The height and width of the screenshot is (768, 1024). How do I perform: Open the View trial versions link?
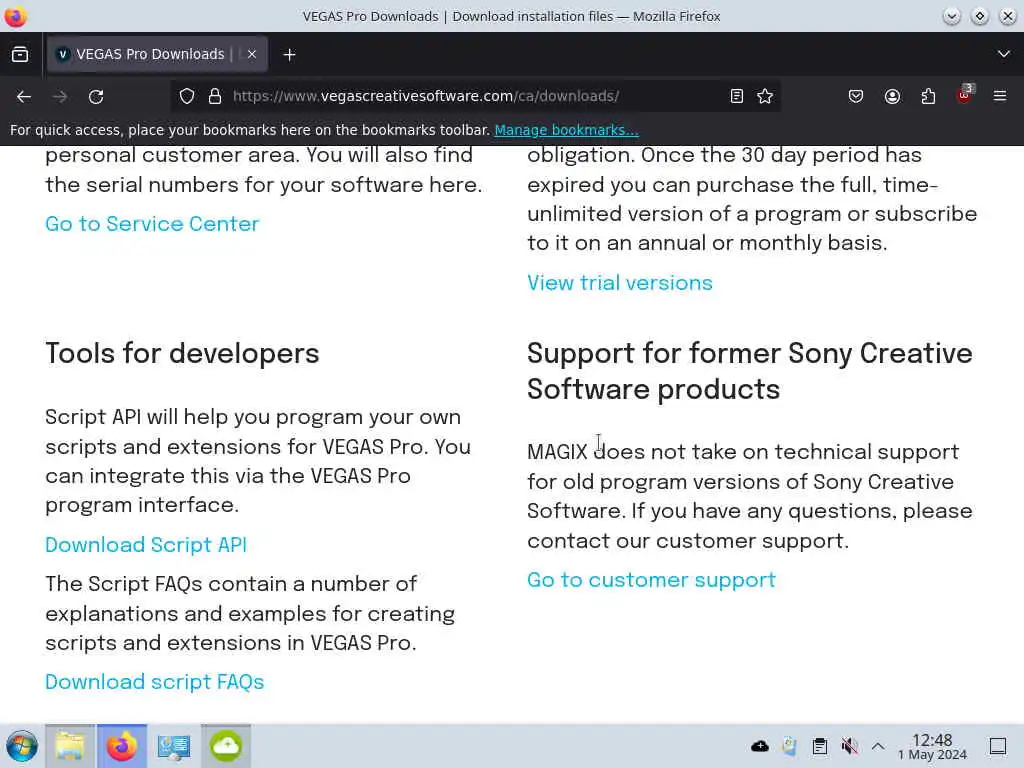click(x=620, y=283)
